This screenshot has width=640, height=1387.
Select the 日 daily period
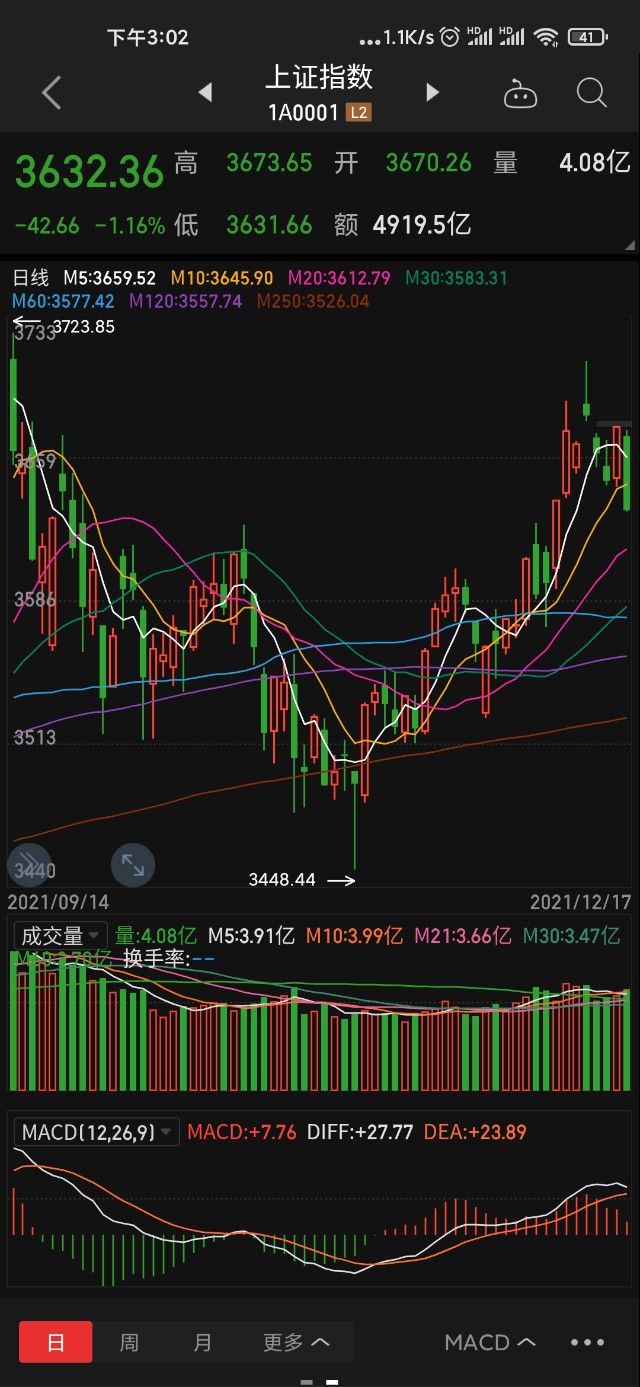pyautogui.click(x=56, y=1342)
